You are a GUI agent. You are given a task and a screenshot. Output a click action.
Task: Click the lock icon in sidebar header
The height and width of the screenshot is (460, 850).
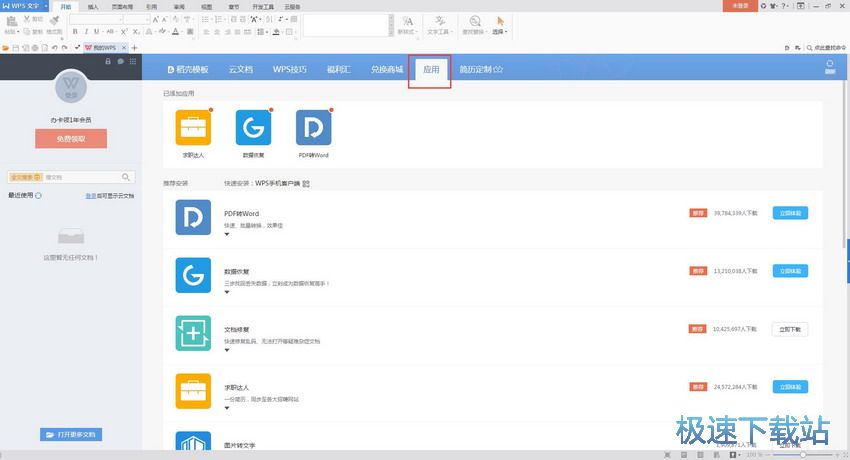[108, 61]
